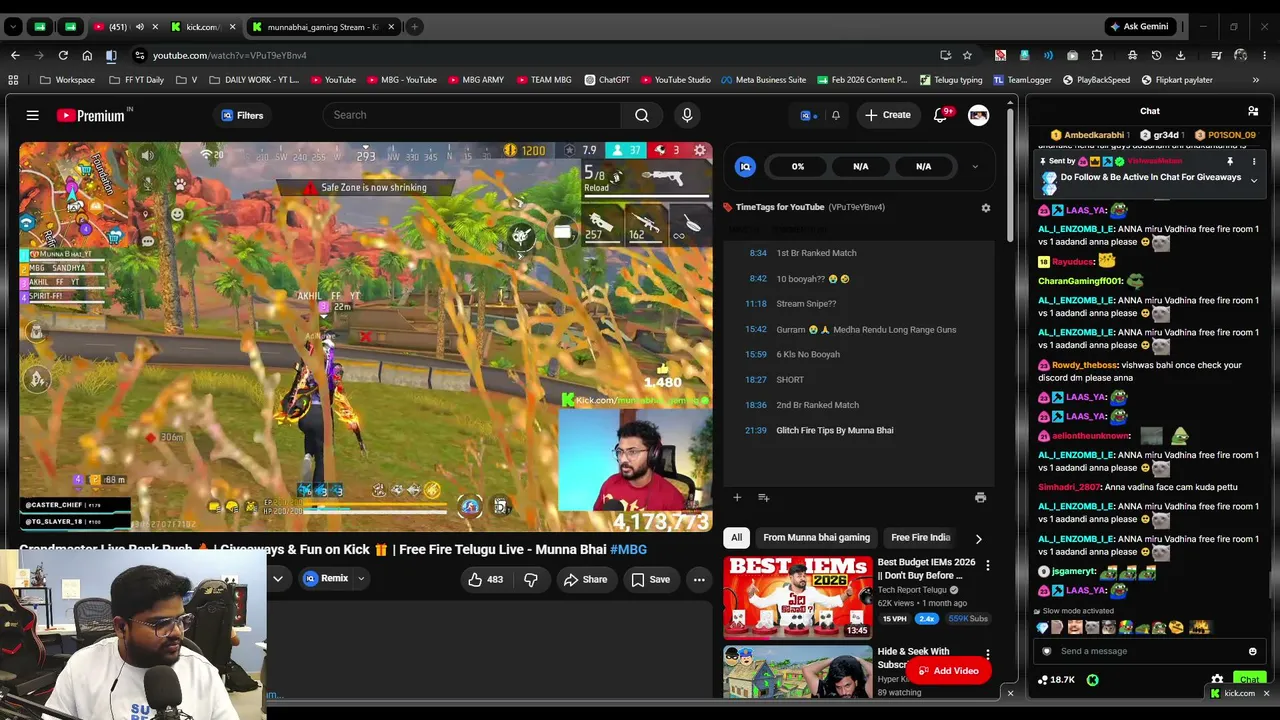Select the Free Fire India chip

pos(920,537)
